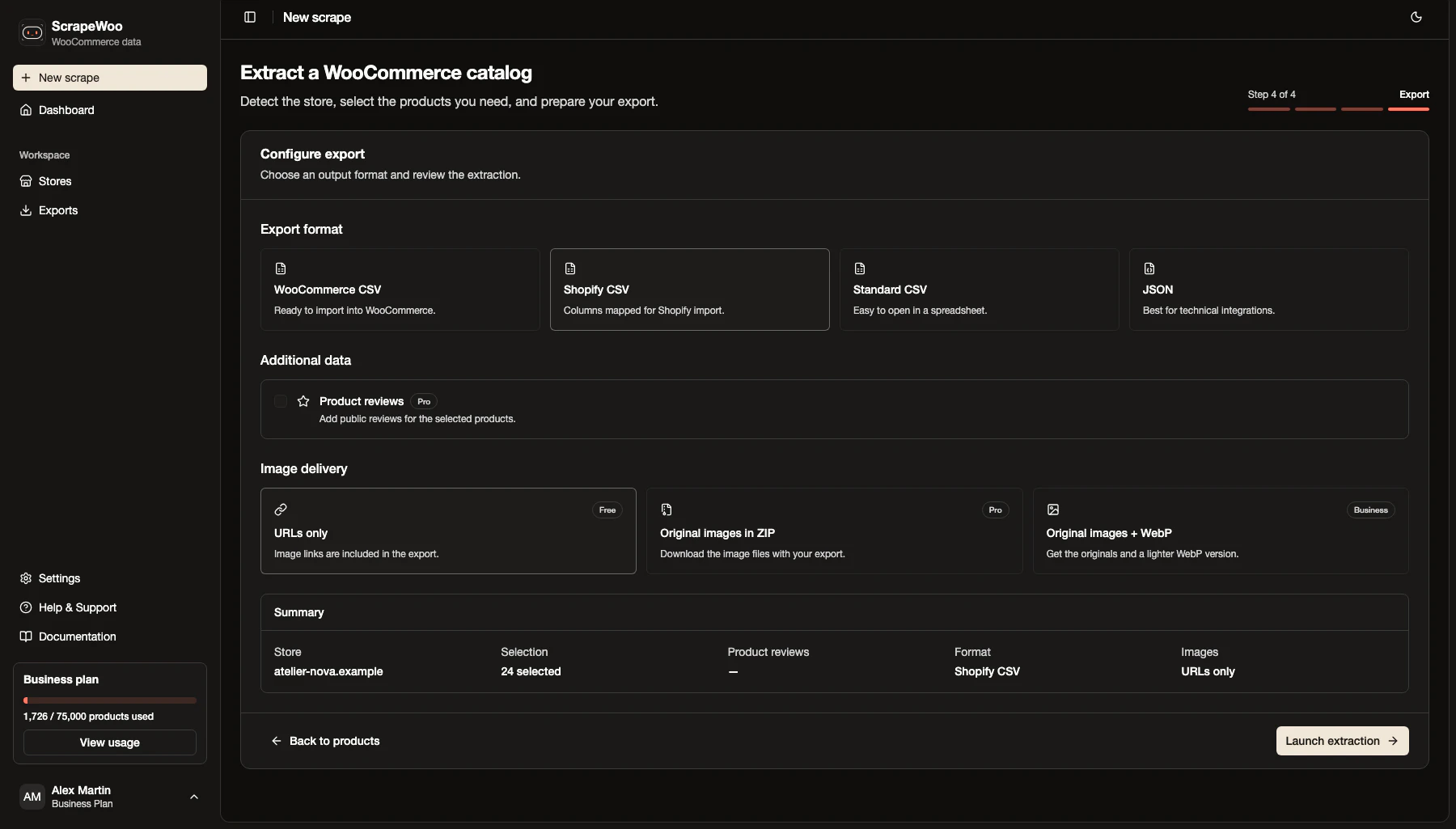Viewport: 1456px width, 829px height.
Task: Click the ScrapeWoo robot logo icon
Action: point(32,32)
